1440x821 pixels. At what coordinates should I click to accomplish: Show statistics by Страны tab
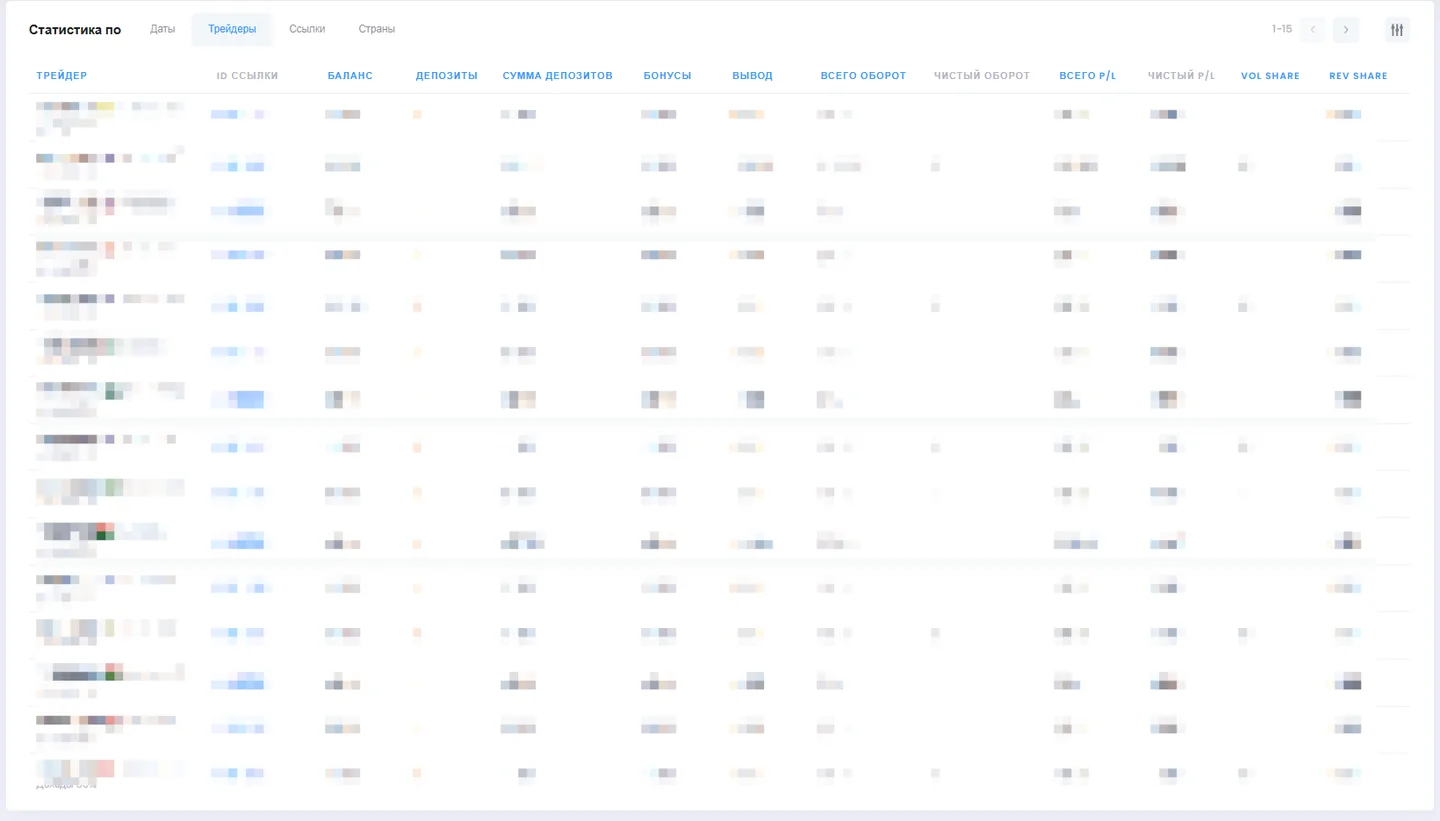coord(377,30)
